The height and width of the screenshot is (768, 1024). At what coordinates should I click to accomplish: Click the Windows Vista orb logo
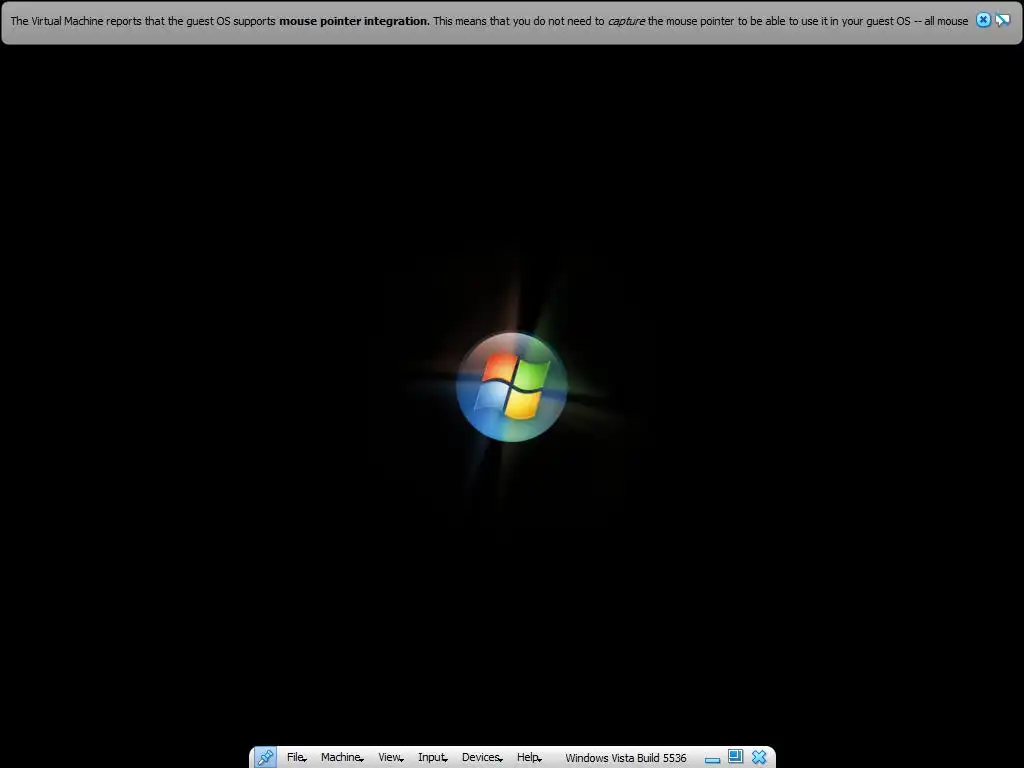512,387
